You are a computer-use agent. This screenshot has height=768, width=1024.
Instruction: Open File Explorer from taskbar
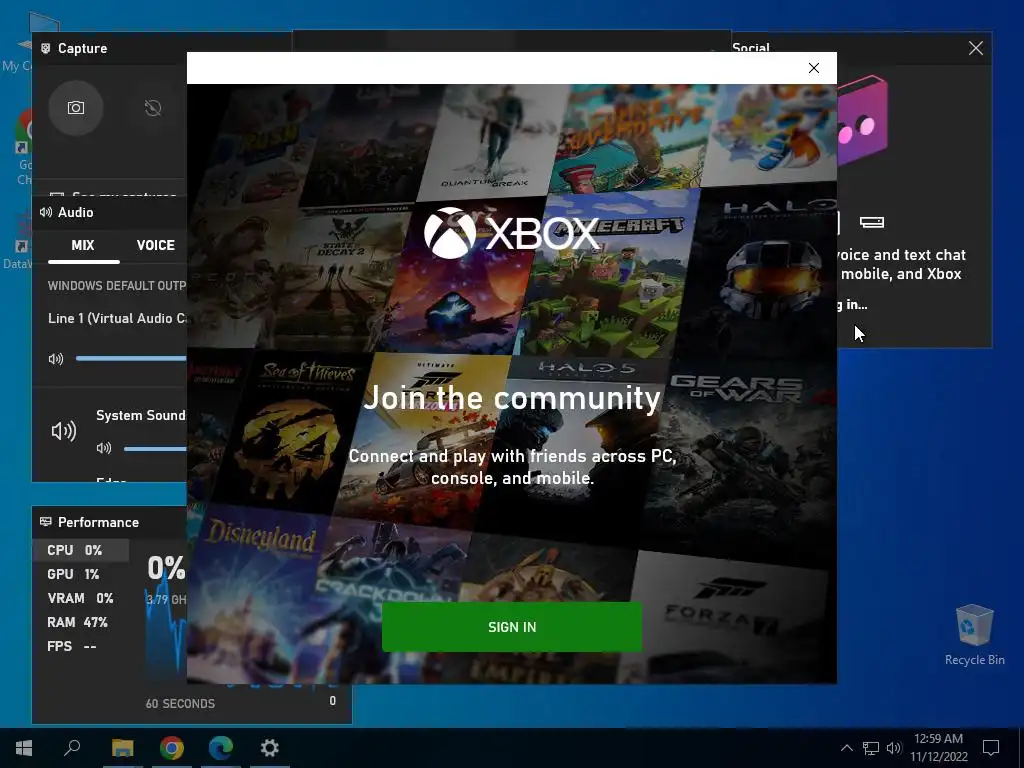[x=122, y=748]
